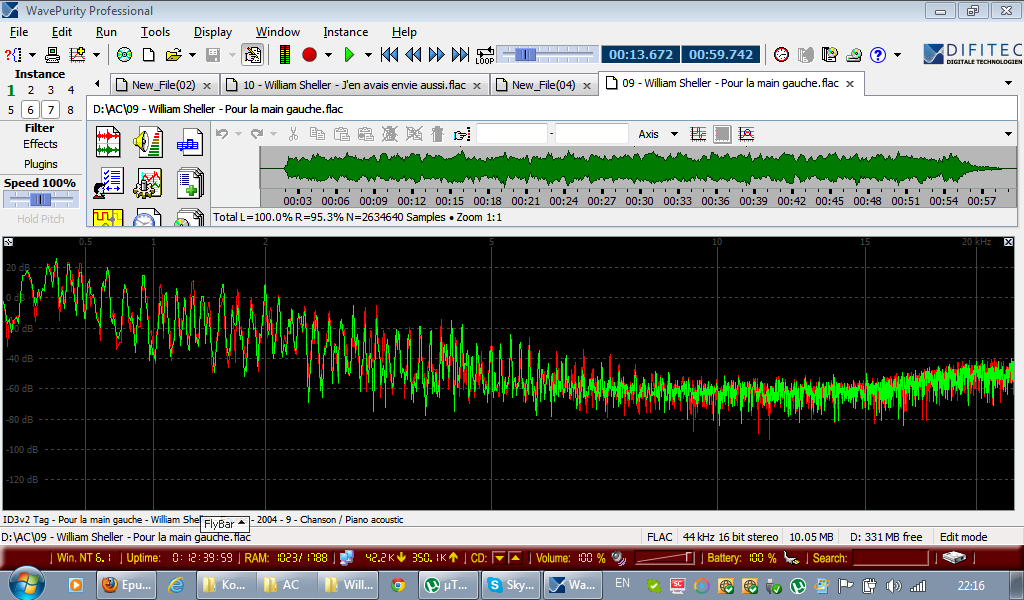Switch to the New_File(04) tab

543,85
